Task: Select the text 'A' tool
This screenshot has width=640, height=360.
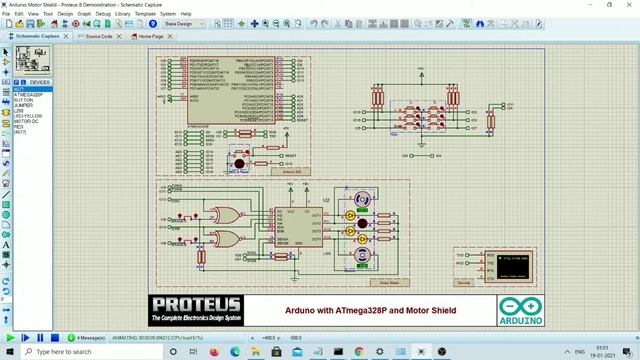Action: click(x=6, y=245)
